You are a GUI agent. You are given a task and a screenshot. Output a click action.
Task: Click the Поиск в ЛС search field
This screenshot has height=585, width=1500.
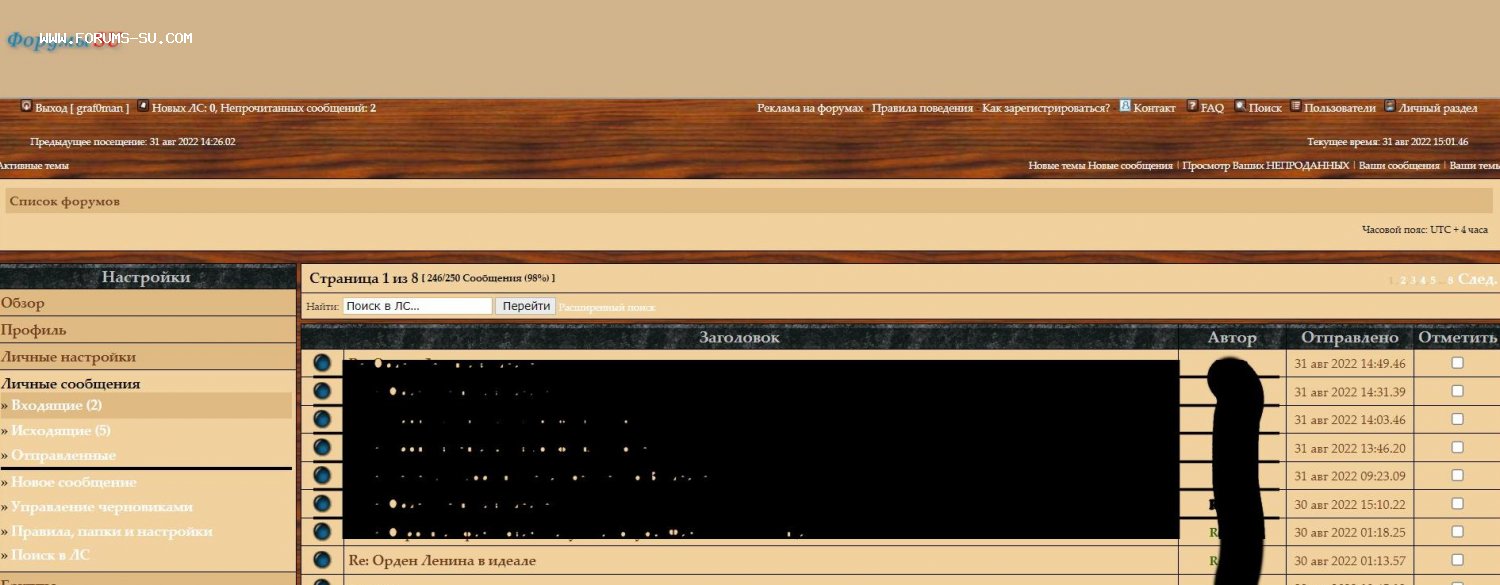tap(417, 306)
